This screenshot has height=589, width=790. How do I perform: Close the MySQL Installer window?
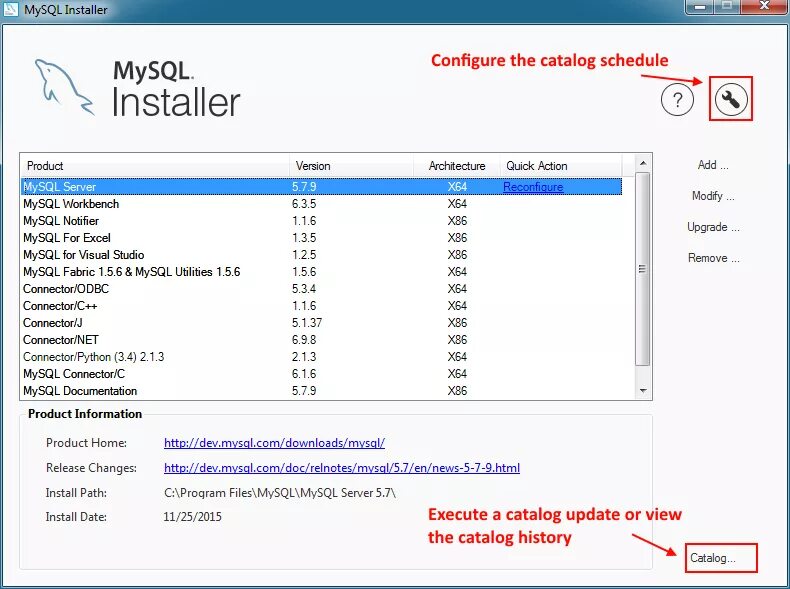[x=764, y=6]
